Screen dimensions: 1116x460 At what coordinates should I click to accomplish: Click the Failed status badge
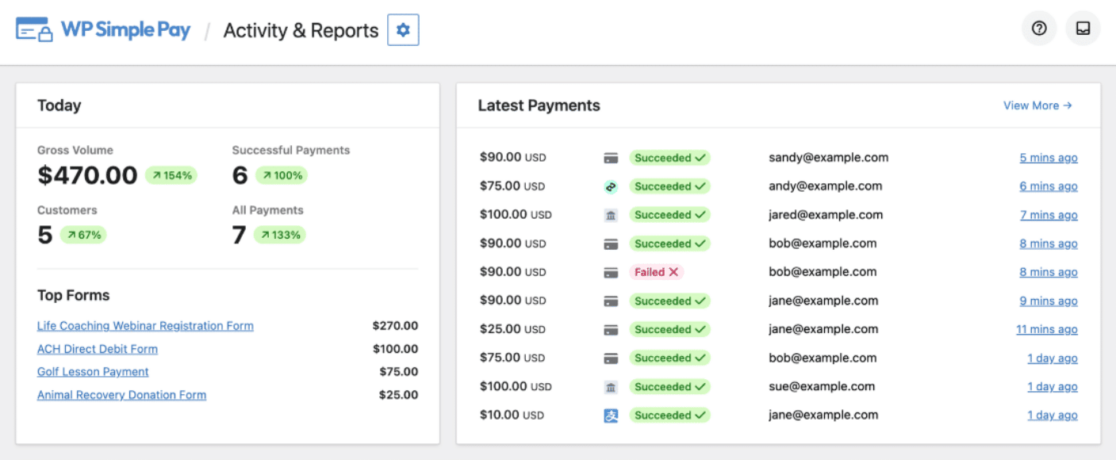coord(656,272)
